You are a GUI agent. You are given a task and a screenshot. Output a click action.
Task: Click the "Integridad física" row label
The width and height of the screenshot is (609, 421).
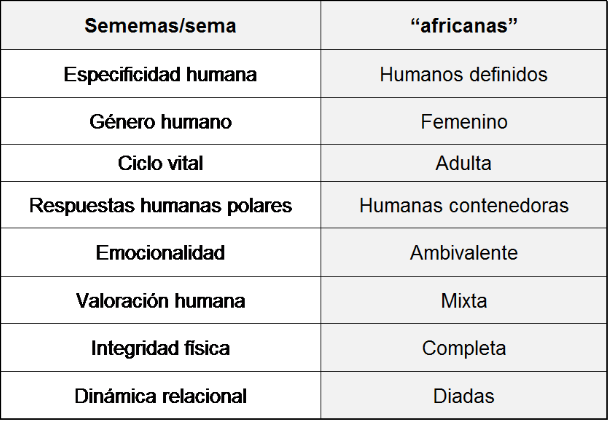[x=160, y=348]
